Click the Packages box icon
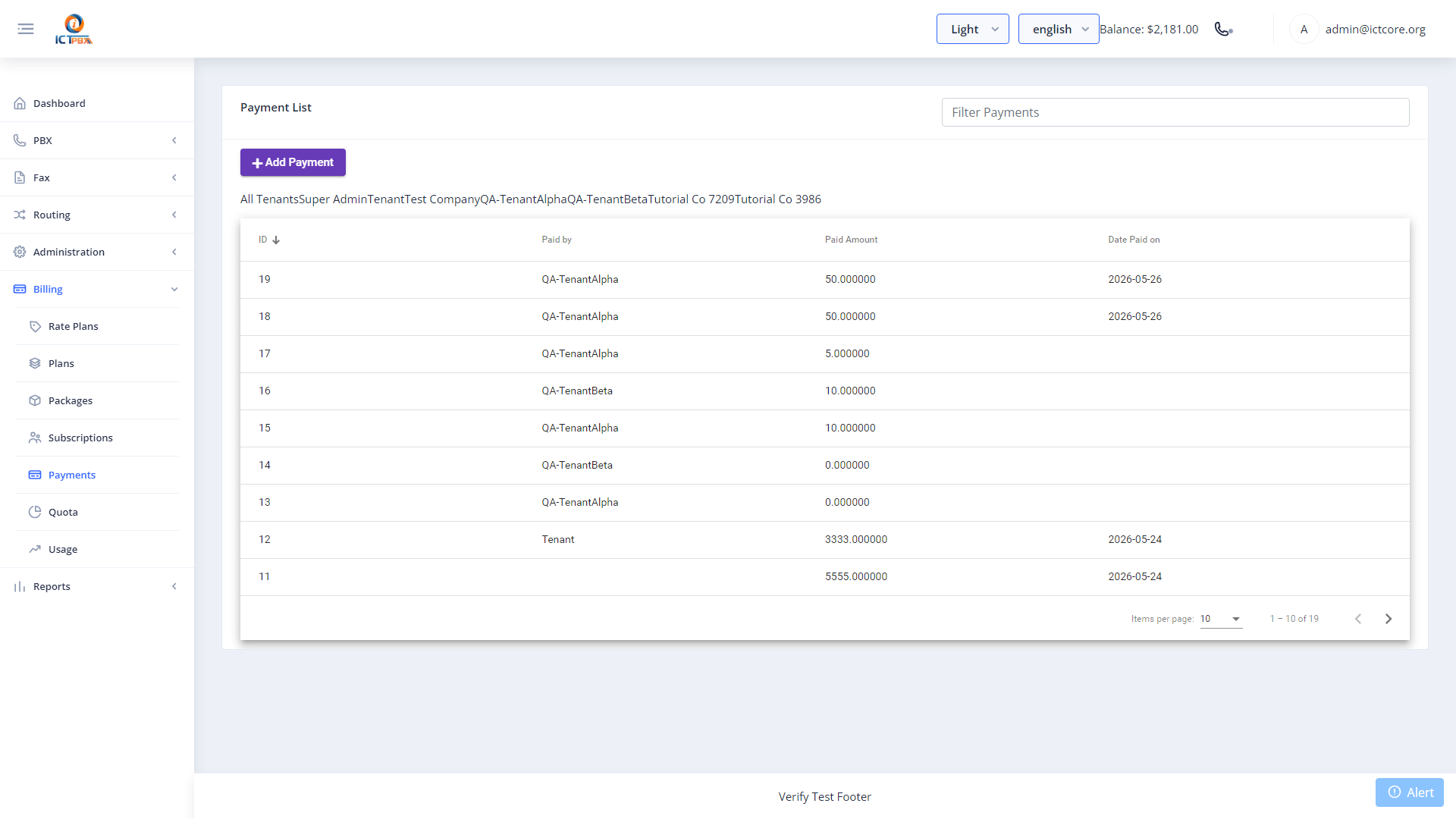This screenshot has width=1456, height=819. (x=35, y=400)
